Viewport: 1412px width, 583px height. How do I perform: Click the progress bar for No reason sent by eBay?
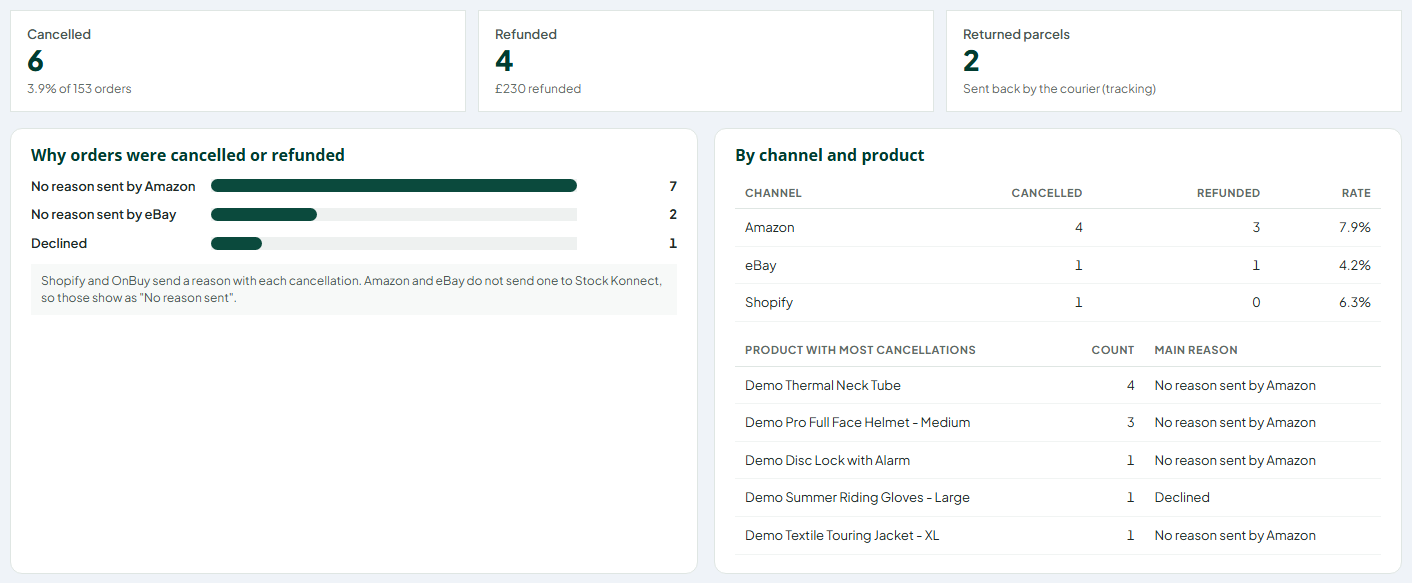394,214
